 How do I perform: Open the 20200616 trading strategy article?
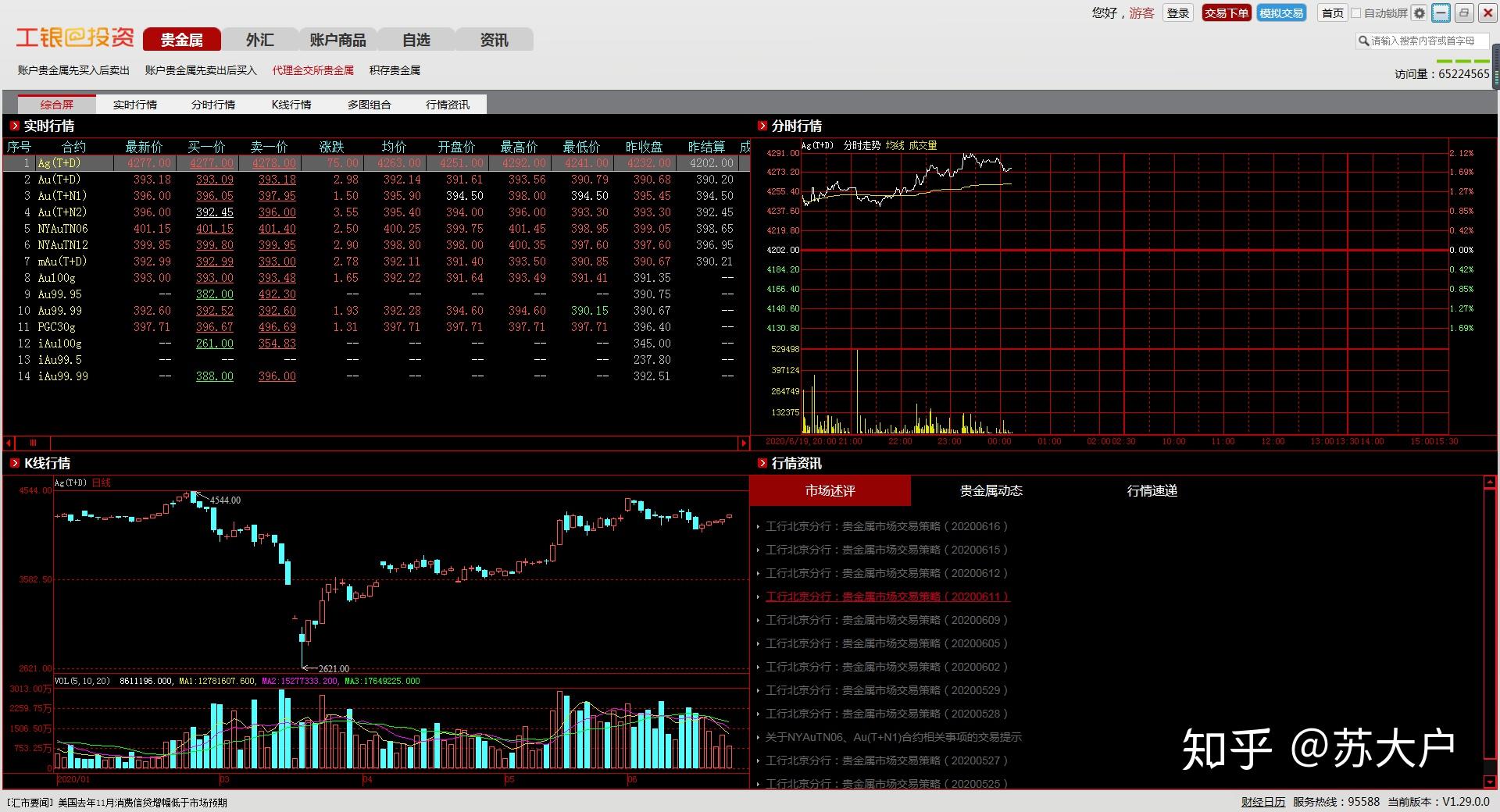pos(887,526)
